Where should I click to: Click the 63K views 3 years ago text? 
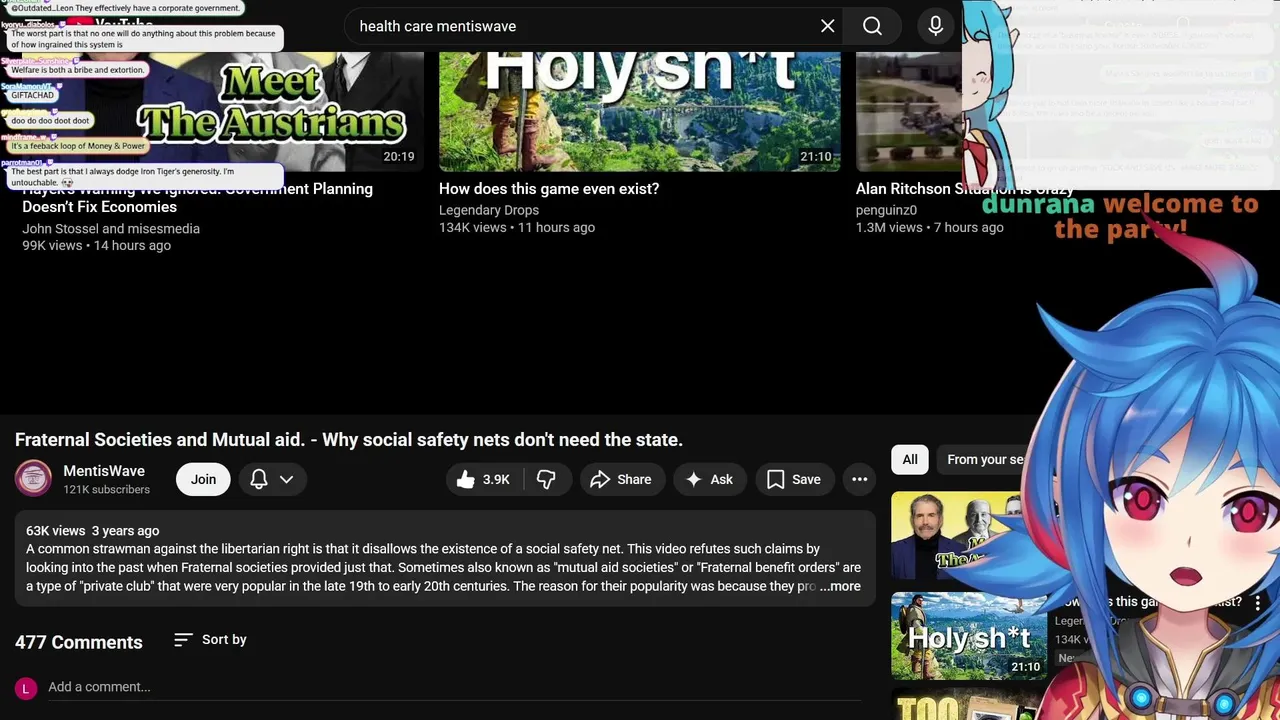point(92,531)
